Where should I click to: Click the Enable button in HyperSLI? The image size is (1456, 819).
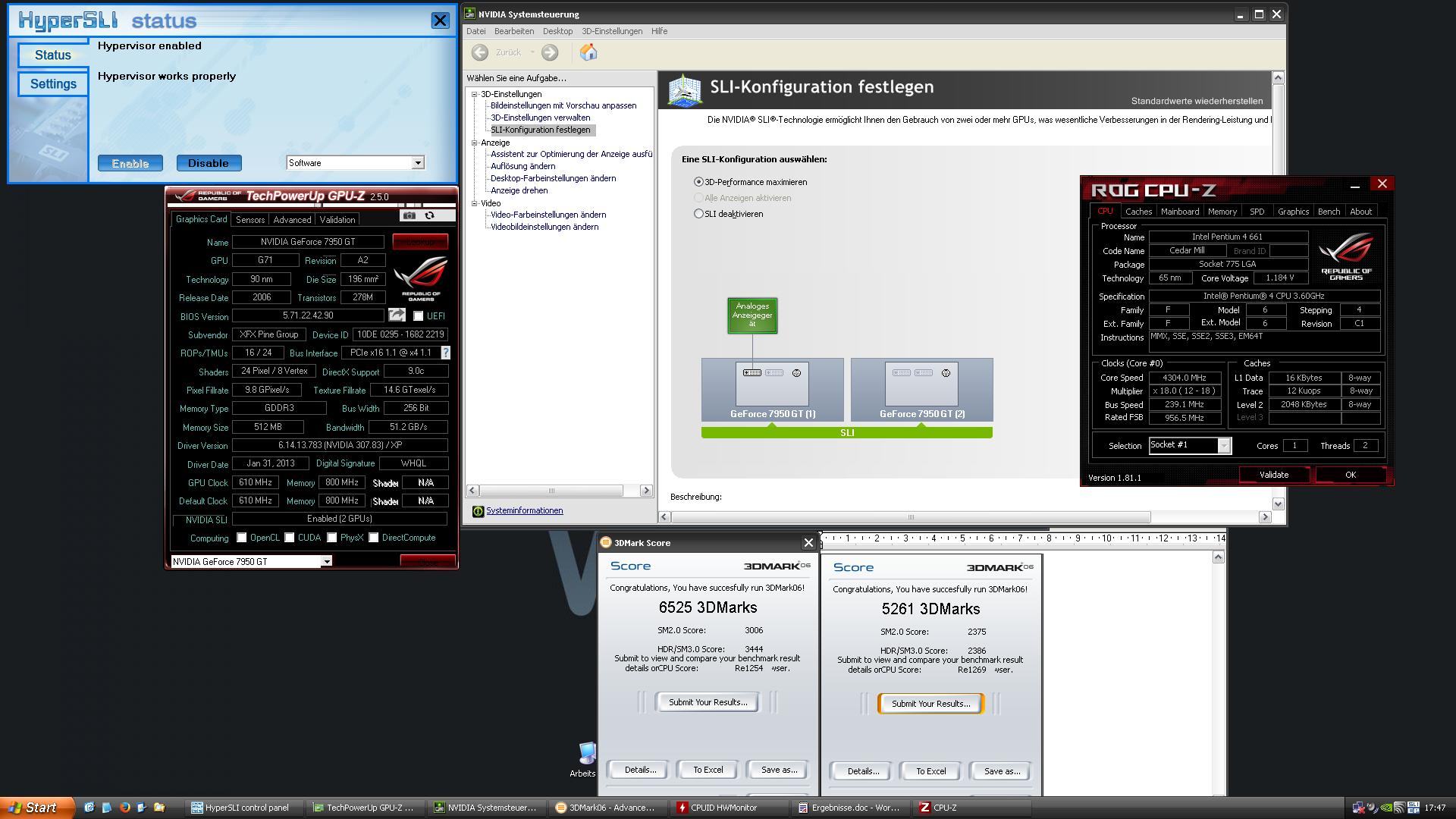click(130, 163)
